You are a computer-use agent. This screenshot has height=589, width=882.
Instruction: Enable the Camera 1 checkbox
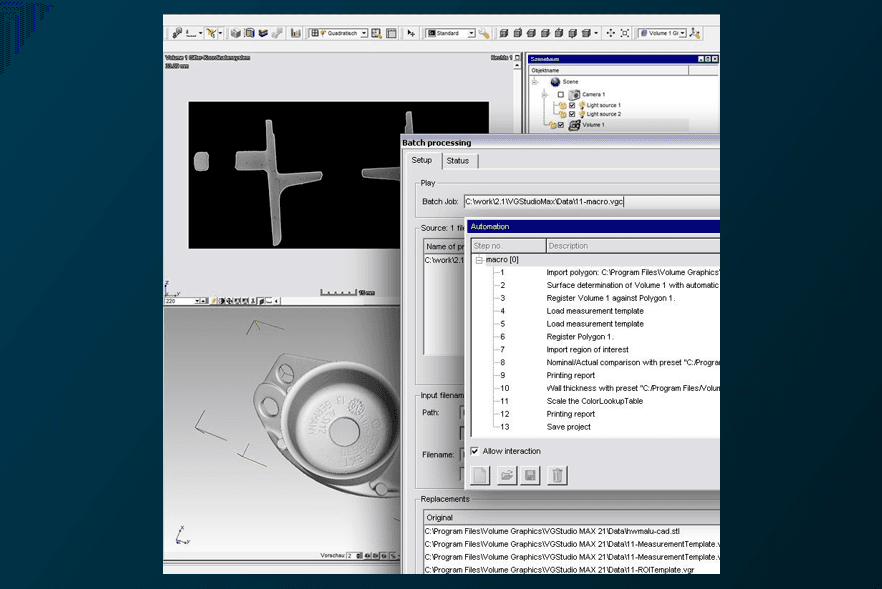(x=561, y=94)
